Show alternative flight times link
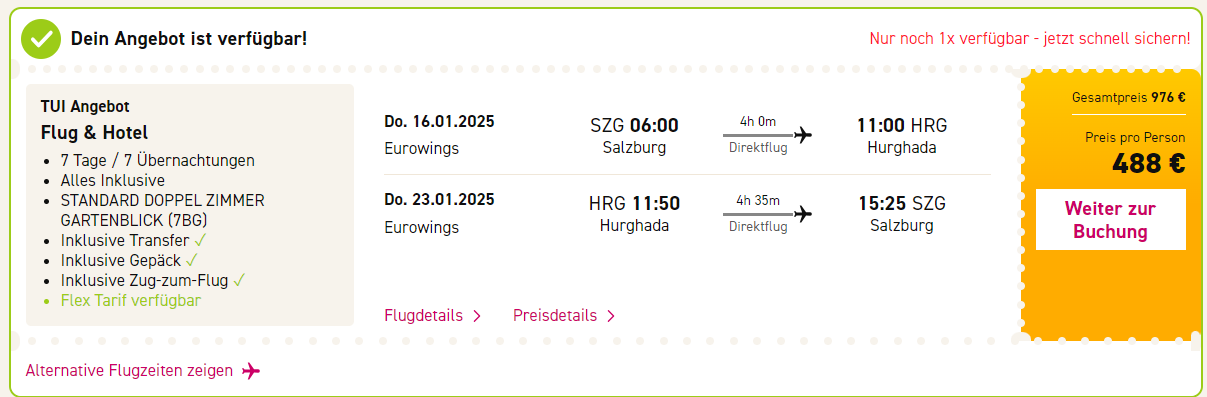 tap(129, 371)
